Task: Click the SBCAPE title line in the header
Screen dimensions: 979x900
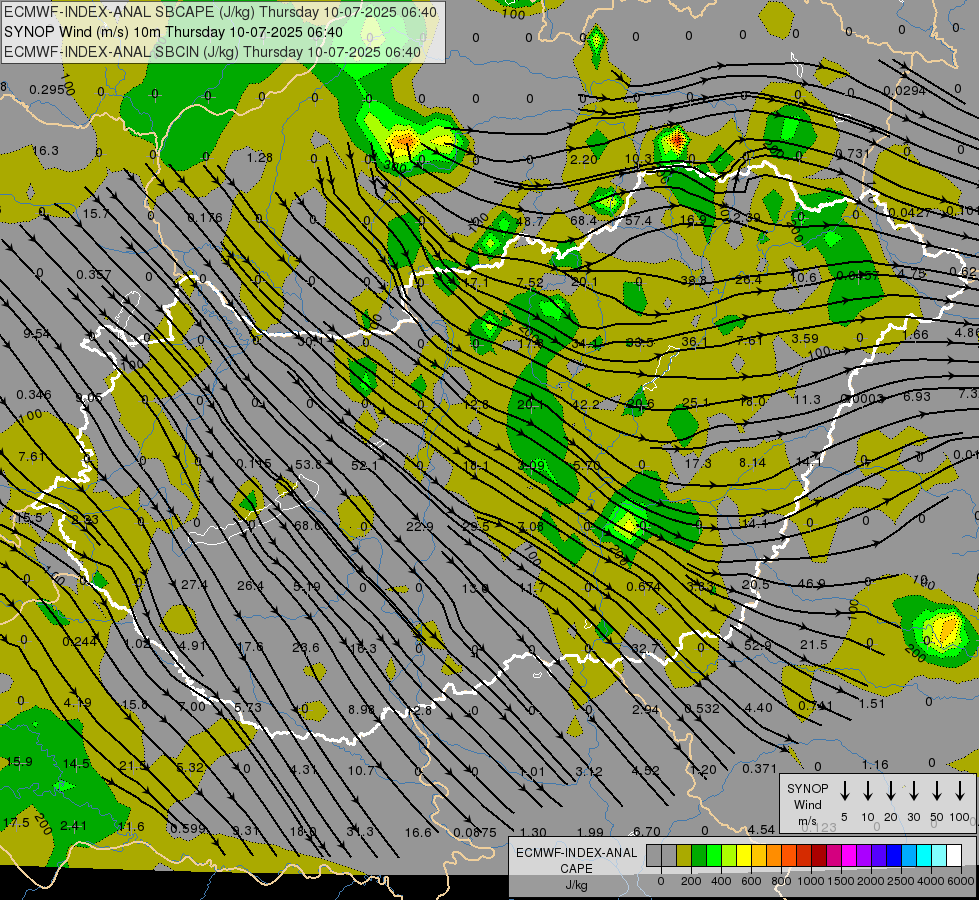Action: pyautogui.click(x=220, y=12)
